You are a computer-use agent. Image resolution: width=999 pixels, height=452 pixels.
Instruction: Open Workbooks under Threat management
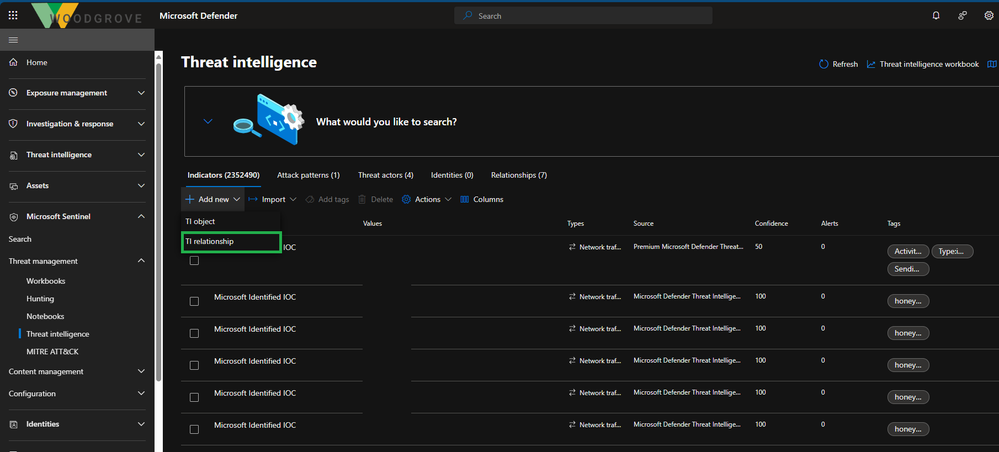(46, 281)
